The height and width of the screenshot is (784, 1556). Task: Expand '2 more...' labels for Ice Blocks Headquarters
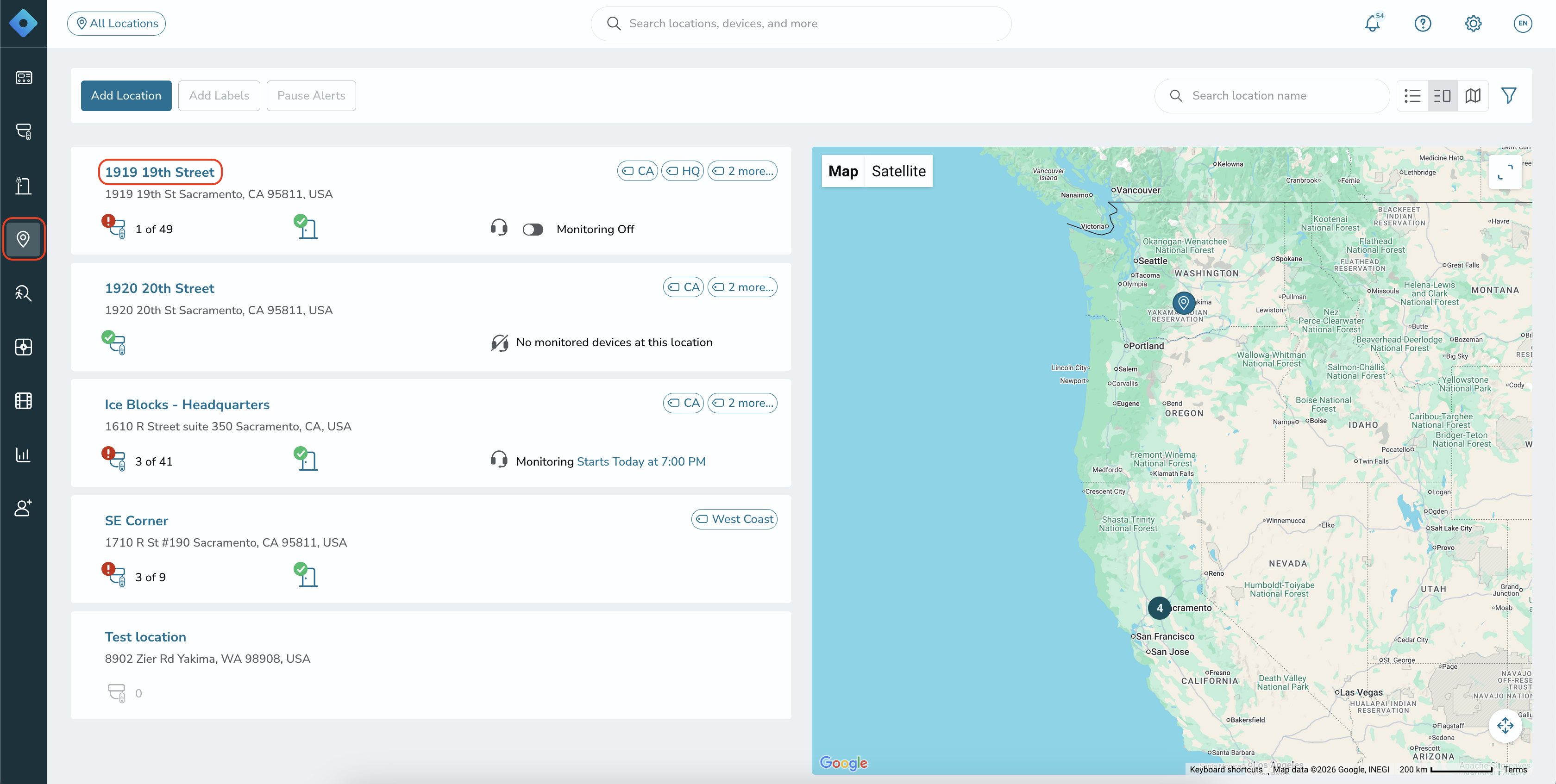click(x=742, y=403)
